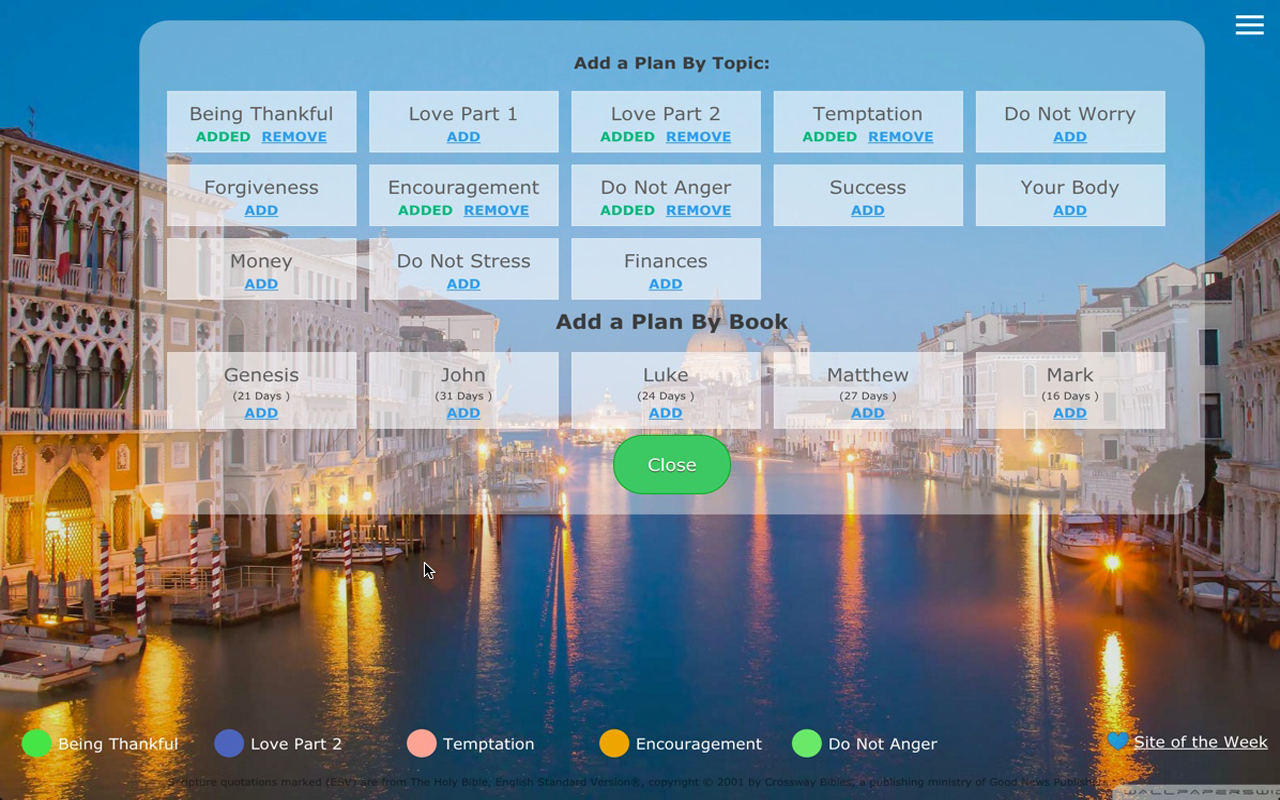This screenshot has height=800, width=1280.
Task: Click the green Close button
Action: click(x=672, y=464)
